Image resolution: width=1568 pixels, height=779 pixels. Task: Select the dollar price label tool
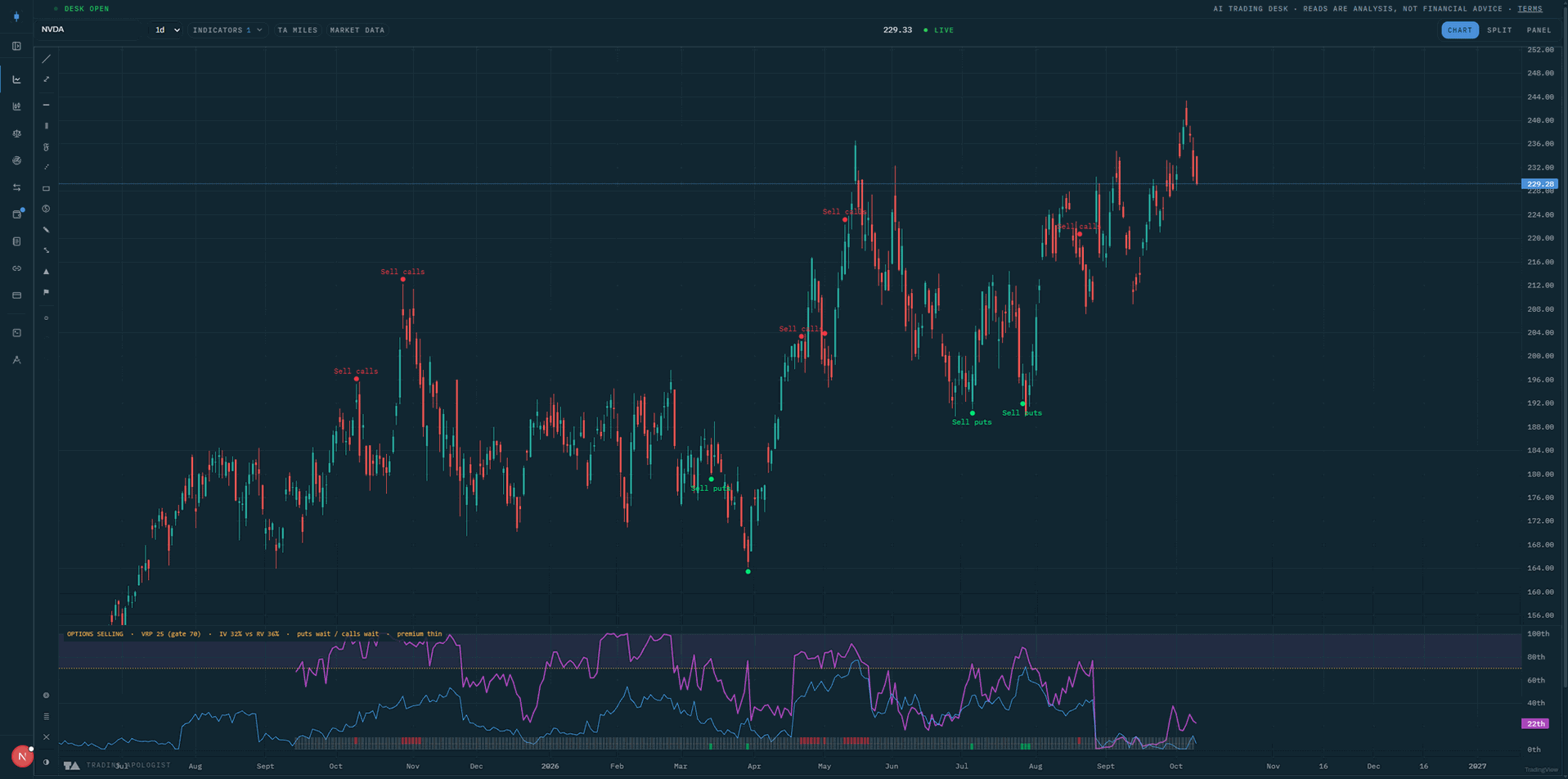(x=46, y=209)
